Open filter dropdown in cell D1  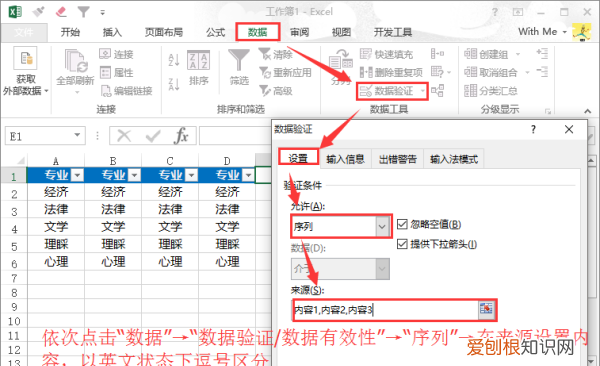[x=249, y=175]
